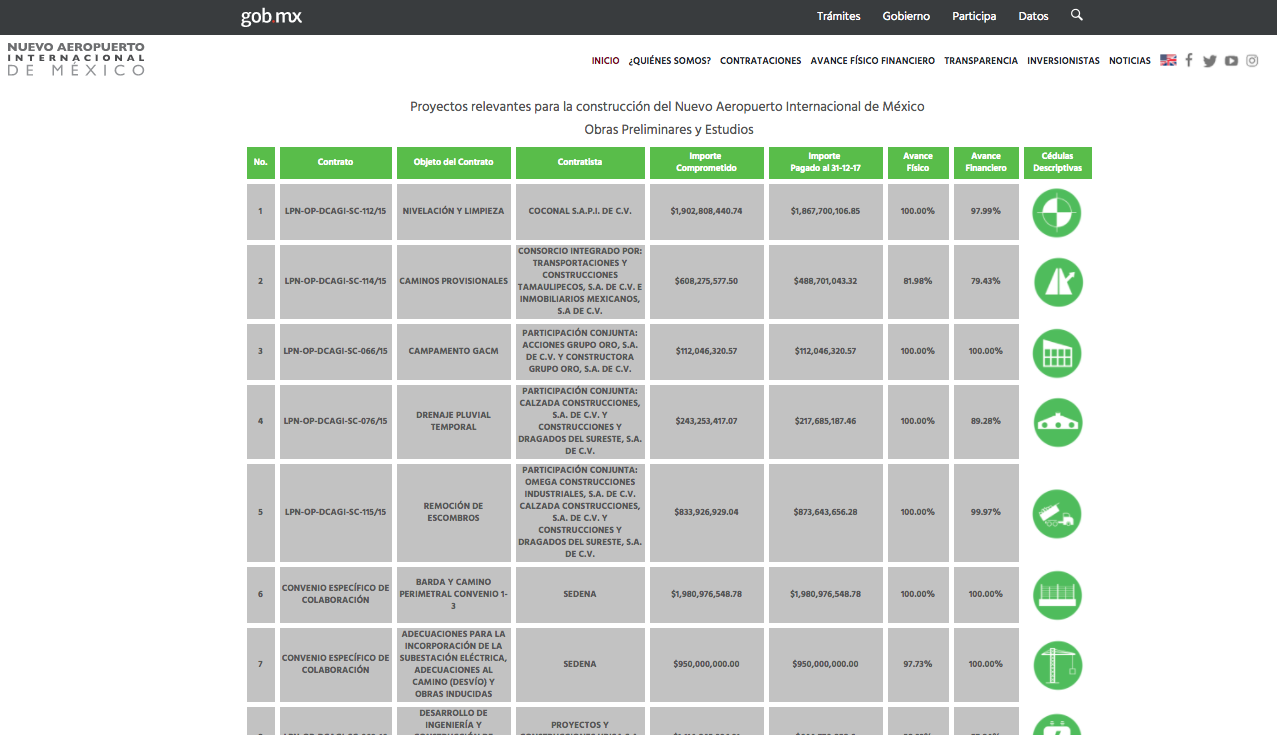The height and width of the screenshot is (735, 1277).
Task: Click the Avance Físico column header
Action: click(917, 163)
